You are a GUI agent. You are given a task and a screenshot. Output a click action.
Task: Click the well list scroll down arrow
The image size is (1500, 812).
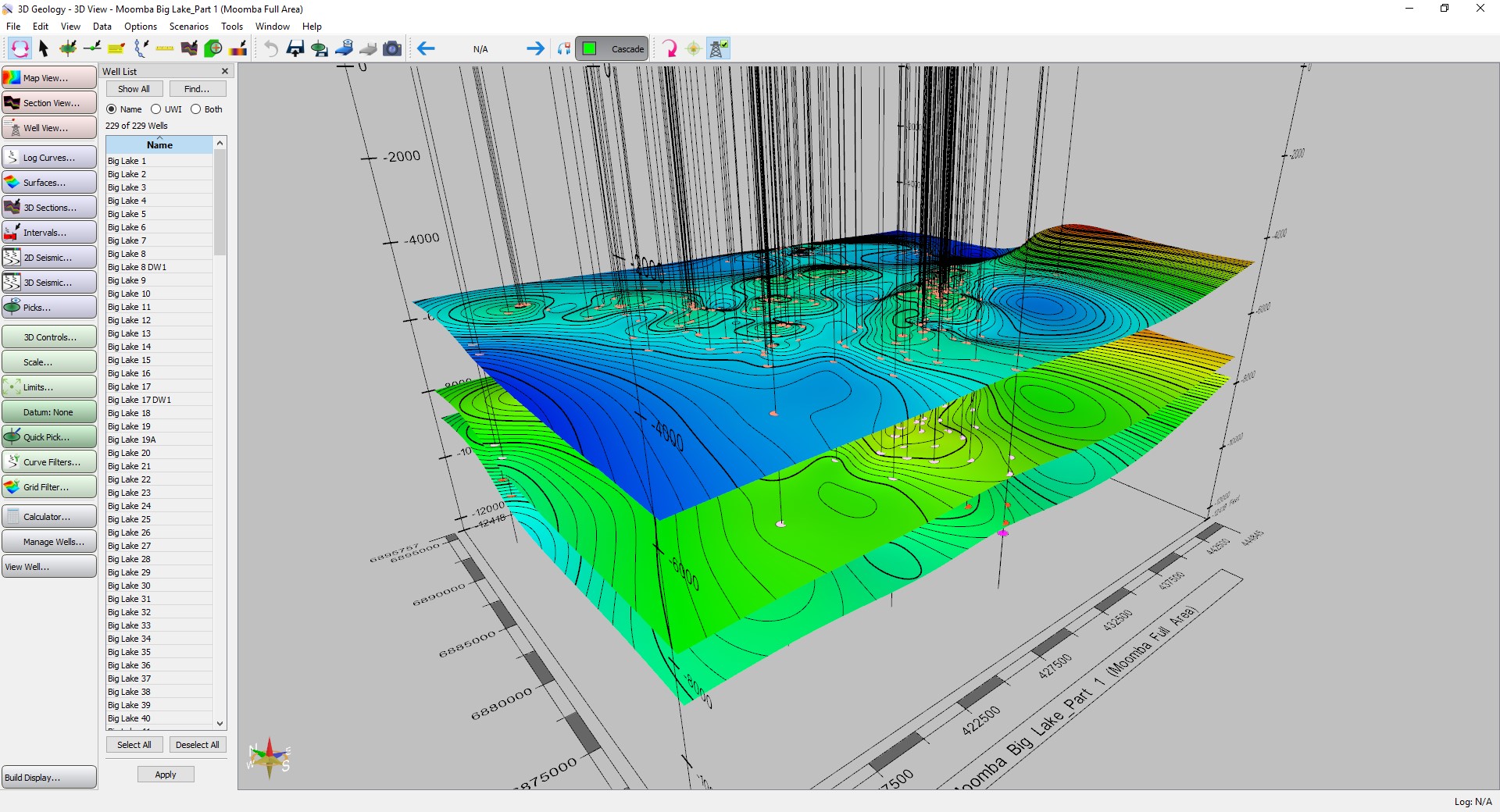(x=220, y=724)
